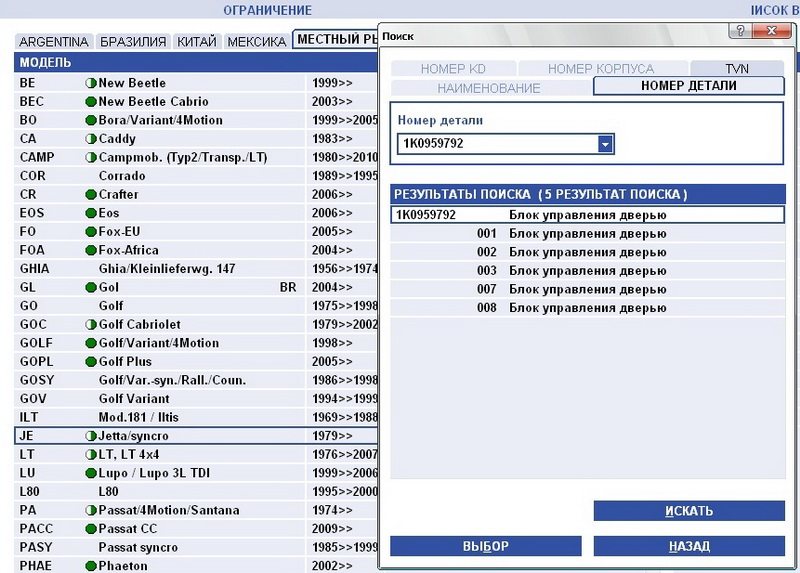Click the РЕЗУЛЬТАТЫ ПОИСКА results header
The height and width of the screenshot is (573, 800).
click(588, 194)
